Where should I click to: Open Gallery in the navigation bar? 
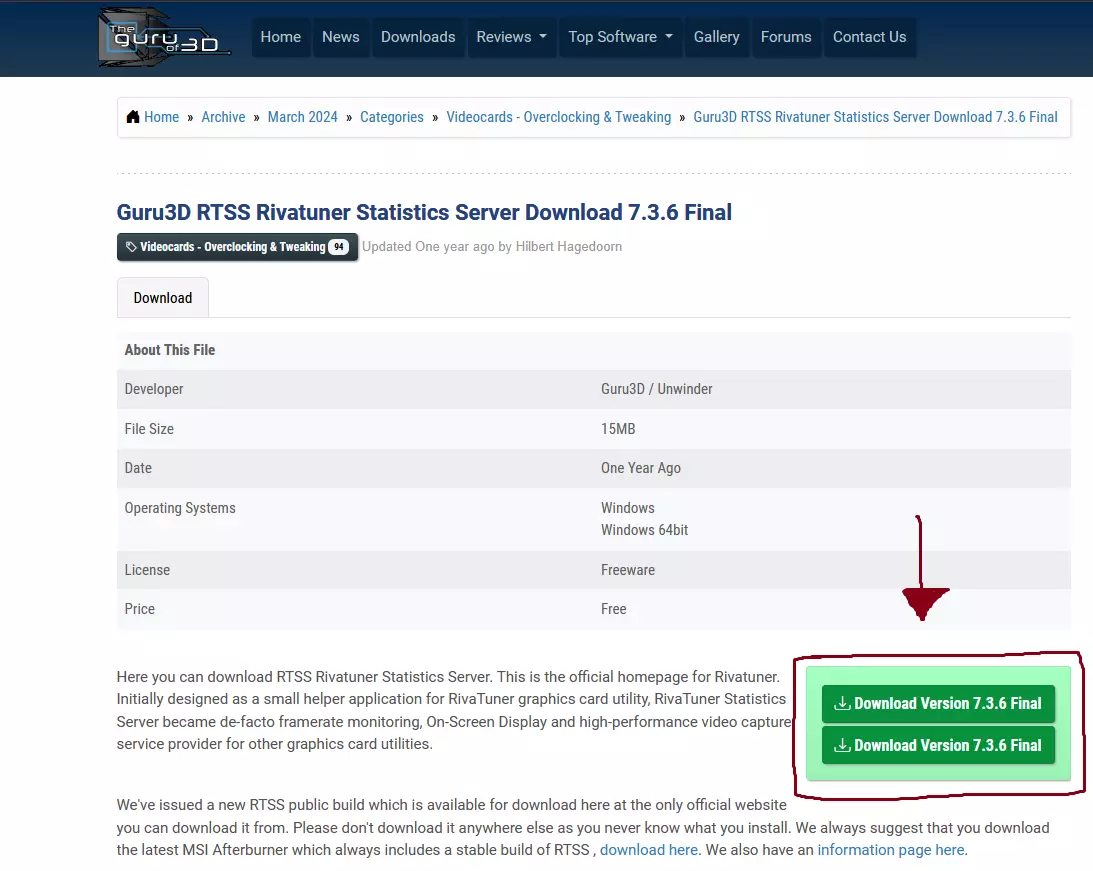pyautogui.click(x=716, y=37)
